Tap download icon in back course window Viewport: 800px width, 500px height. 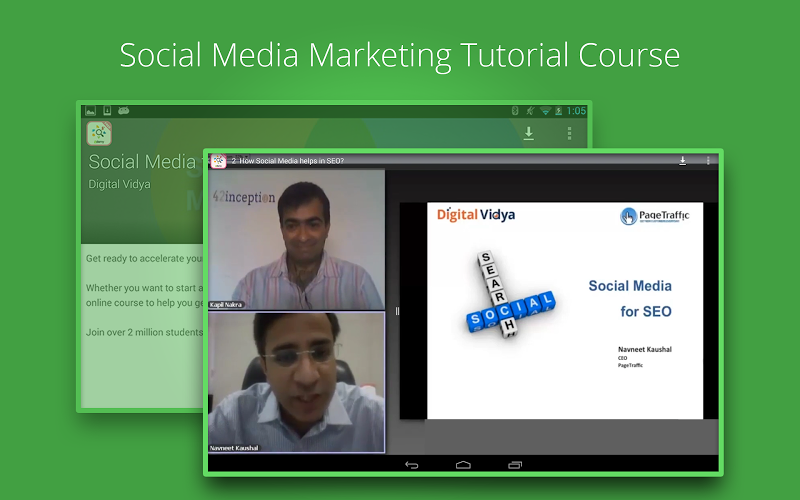(x=529, y=133)
